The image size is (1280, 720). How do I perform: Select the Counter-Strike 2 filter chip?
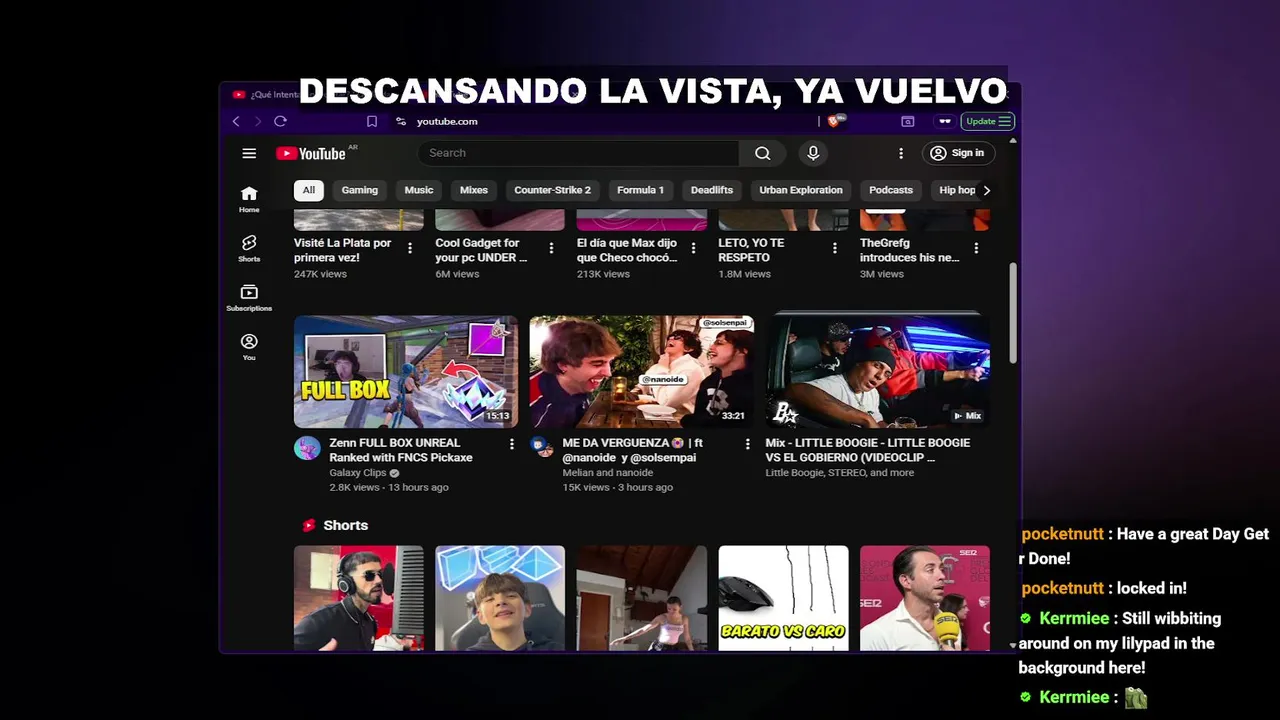click(x=552, y=190)
